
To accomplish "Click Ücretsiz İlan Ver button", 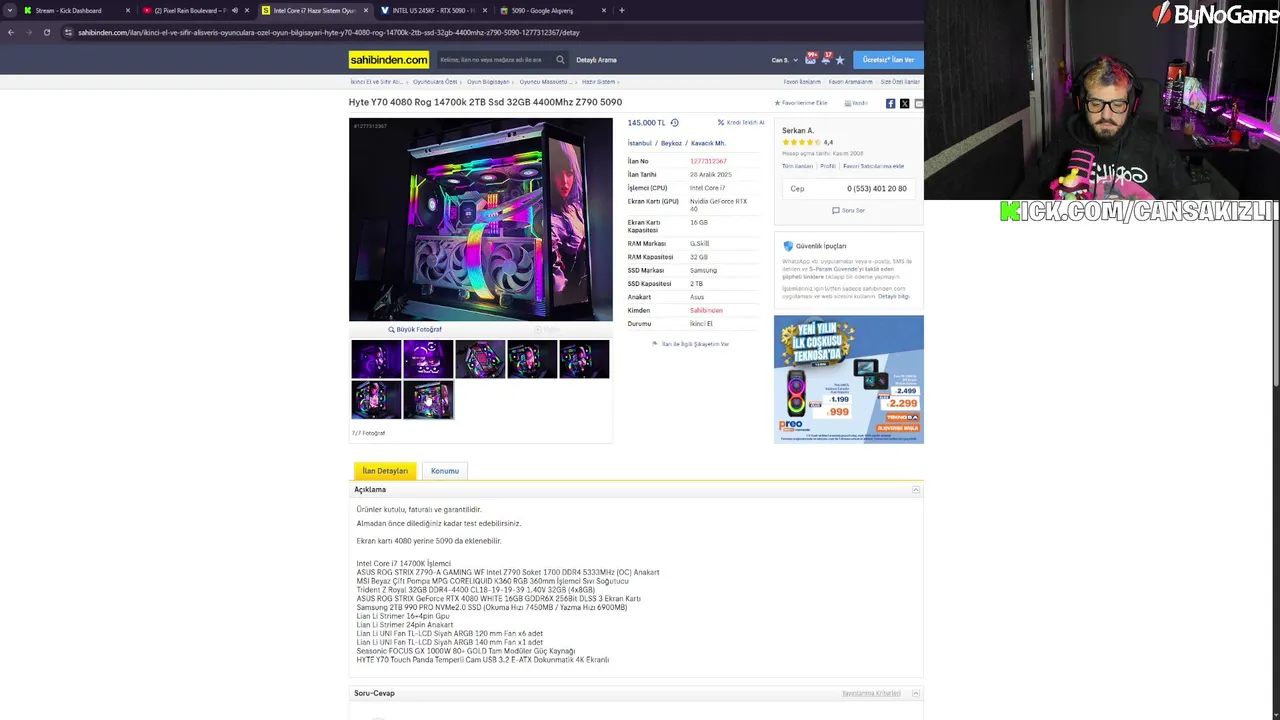I will 888,60.
